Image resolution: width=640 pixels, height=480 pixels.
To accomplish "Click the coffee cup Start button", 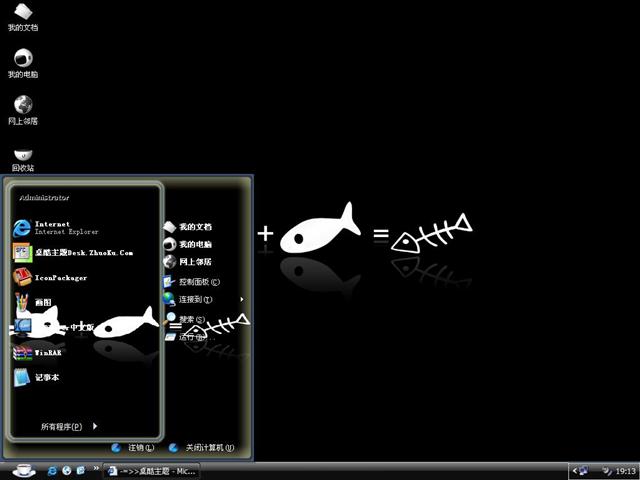I will tap(24, 469).
